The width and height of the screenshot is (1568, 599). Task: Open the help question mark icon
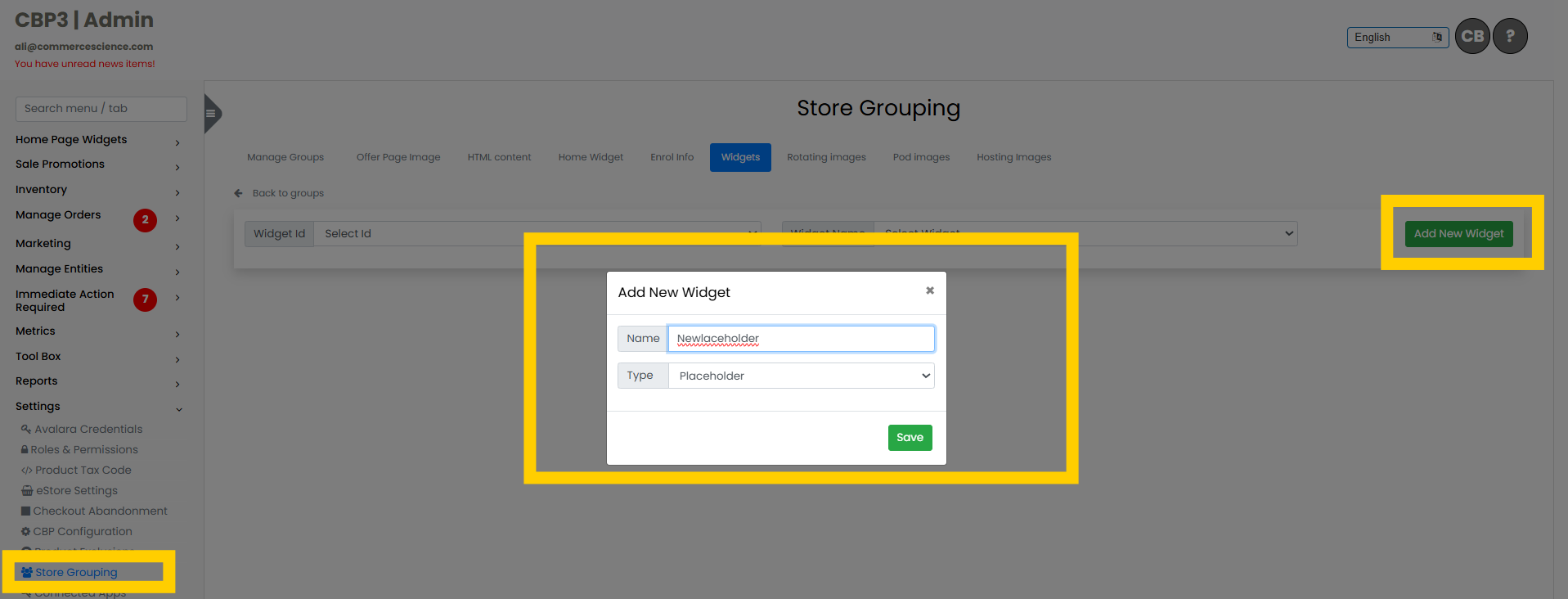pyautogui.click(x=1510, y=36)
